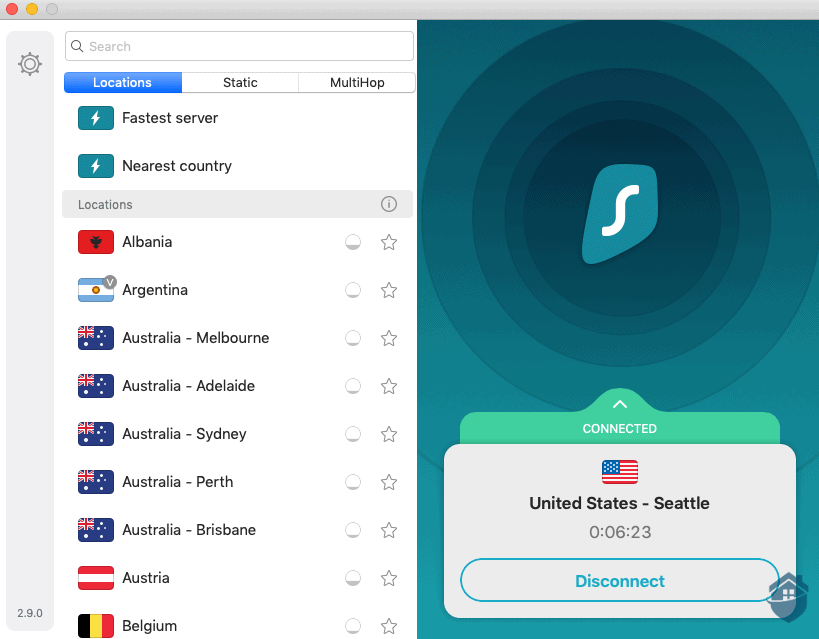Favorite Belgium with the star
819x639 pixels.
[389, 626]
